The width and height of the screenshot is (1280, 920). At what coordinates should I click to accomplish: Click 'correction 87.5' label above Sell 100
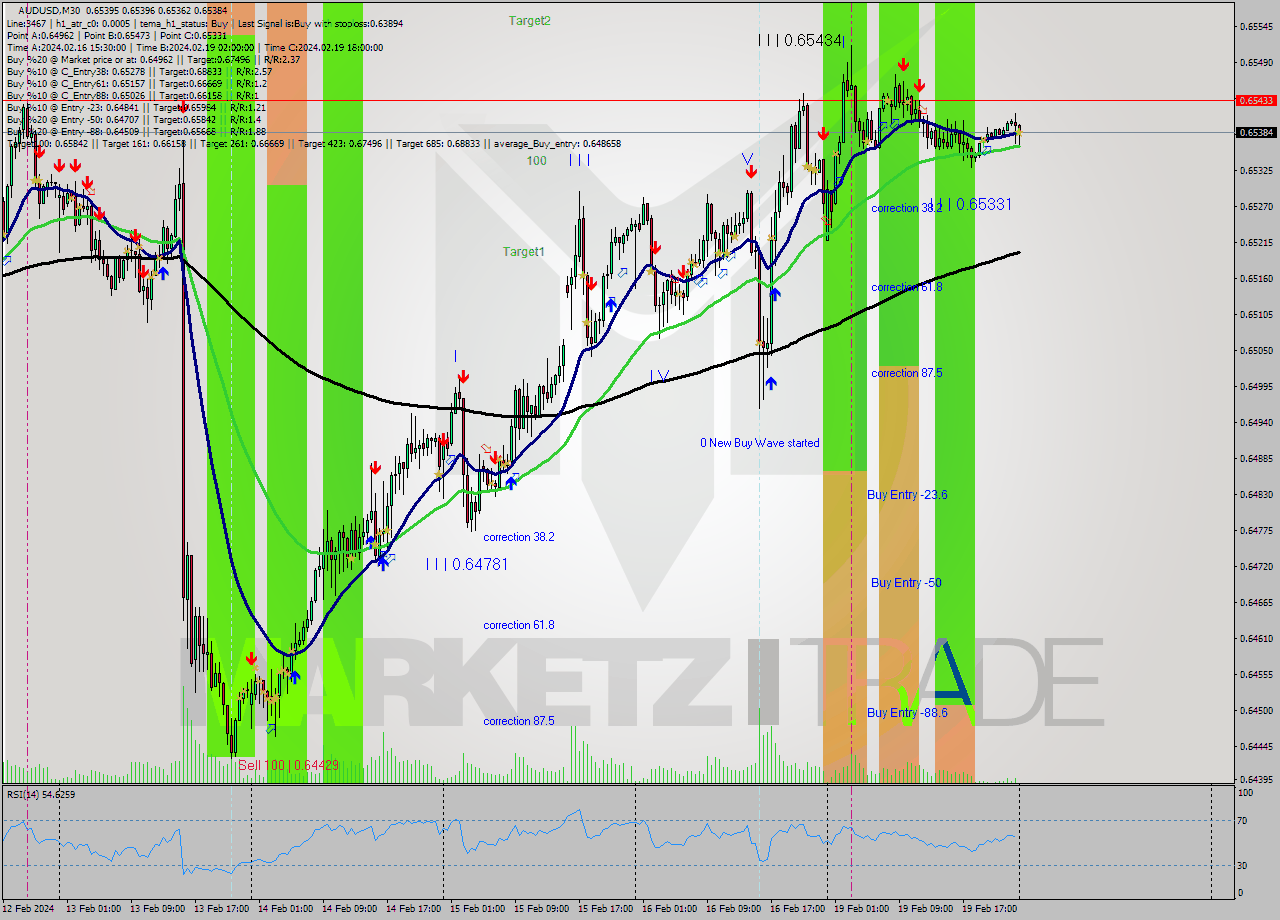pyautogui.click(x=519, y=721)
